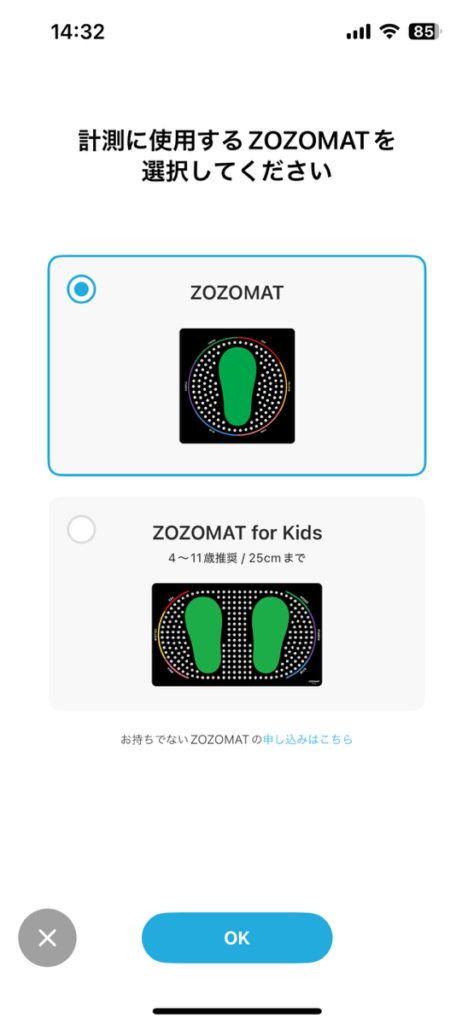Tap the Wi-Fi status icon
Screen dimensions: 474x1024
390,31
